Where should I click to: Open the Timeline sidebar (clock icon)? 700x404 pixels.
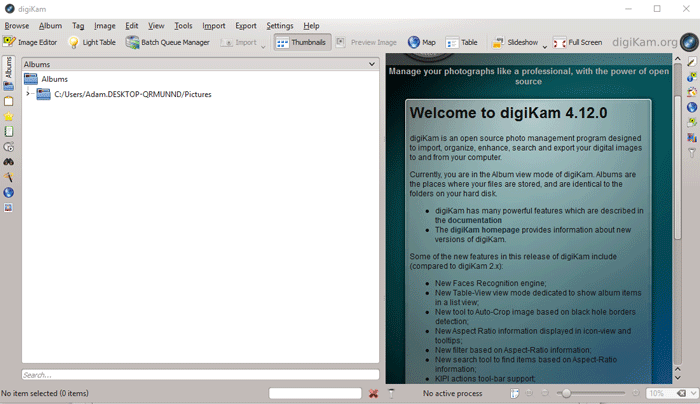[x=8, y=147]
